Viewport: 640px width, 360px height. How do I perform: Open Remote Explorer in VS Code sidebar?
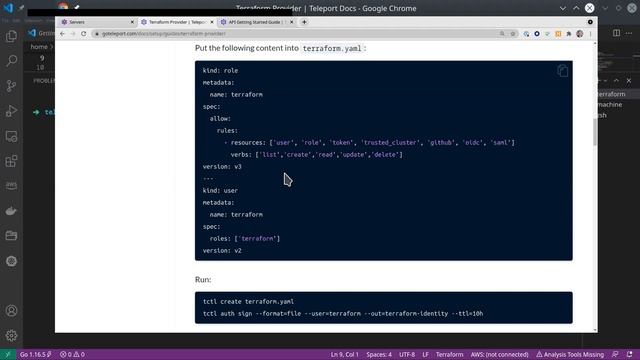point(11,136)
